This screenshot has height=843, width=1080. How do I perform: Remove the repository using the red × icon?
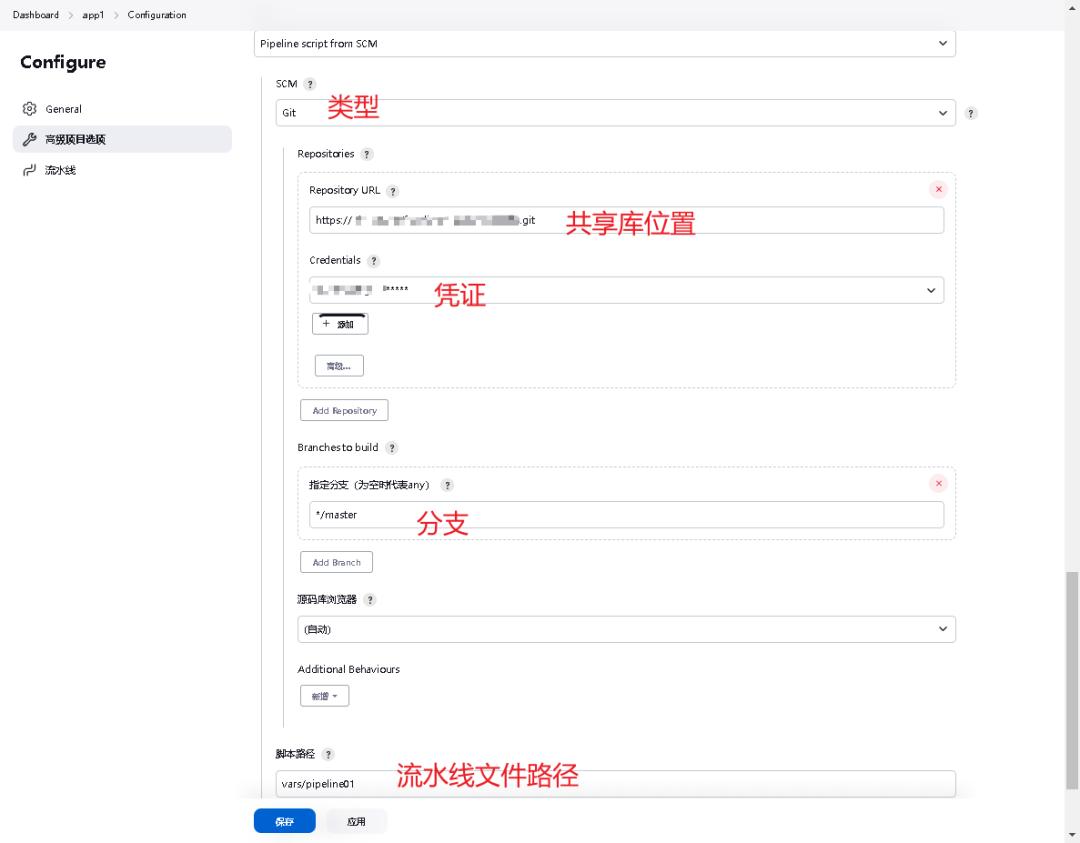click(x=938, y=188)
